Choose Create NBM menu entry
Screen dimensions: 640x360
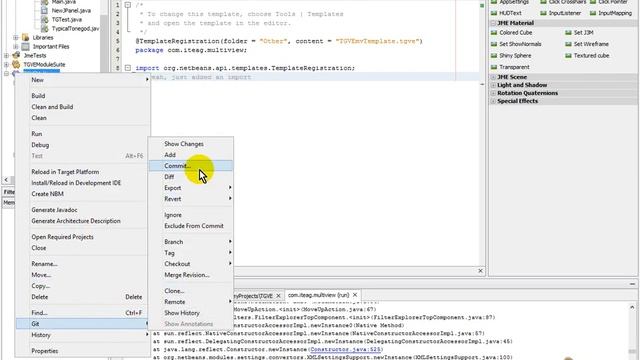[x=83, y=194]
